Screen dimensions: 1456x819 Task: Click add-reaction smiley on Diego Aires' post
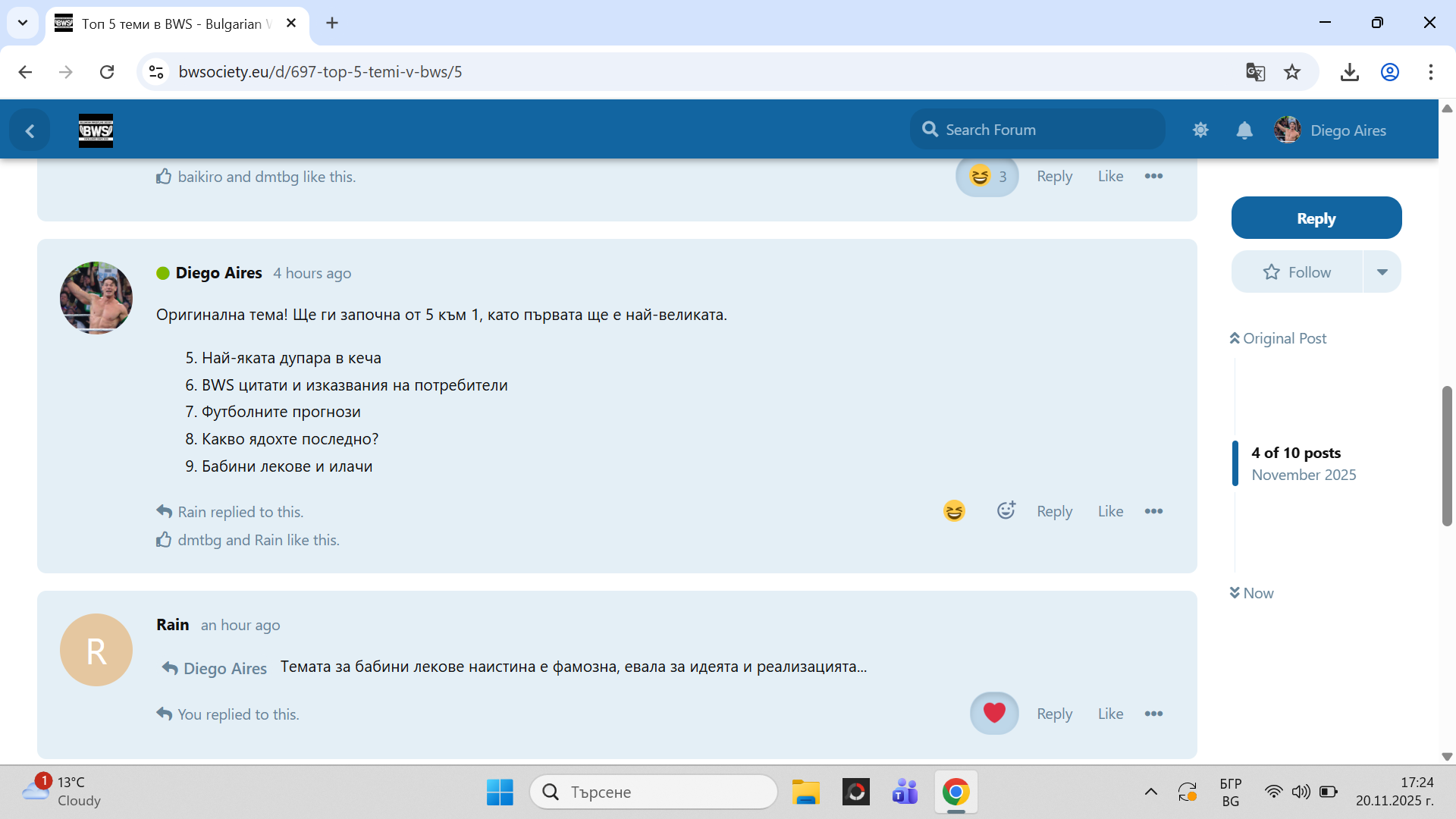point(1006,511)
